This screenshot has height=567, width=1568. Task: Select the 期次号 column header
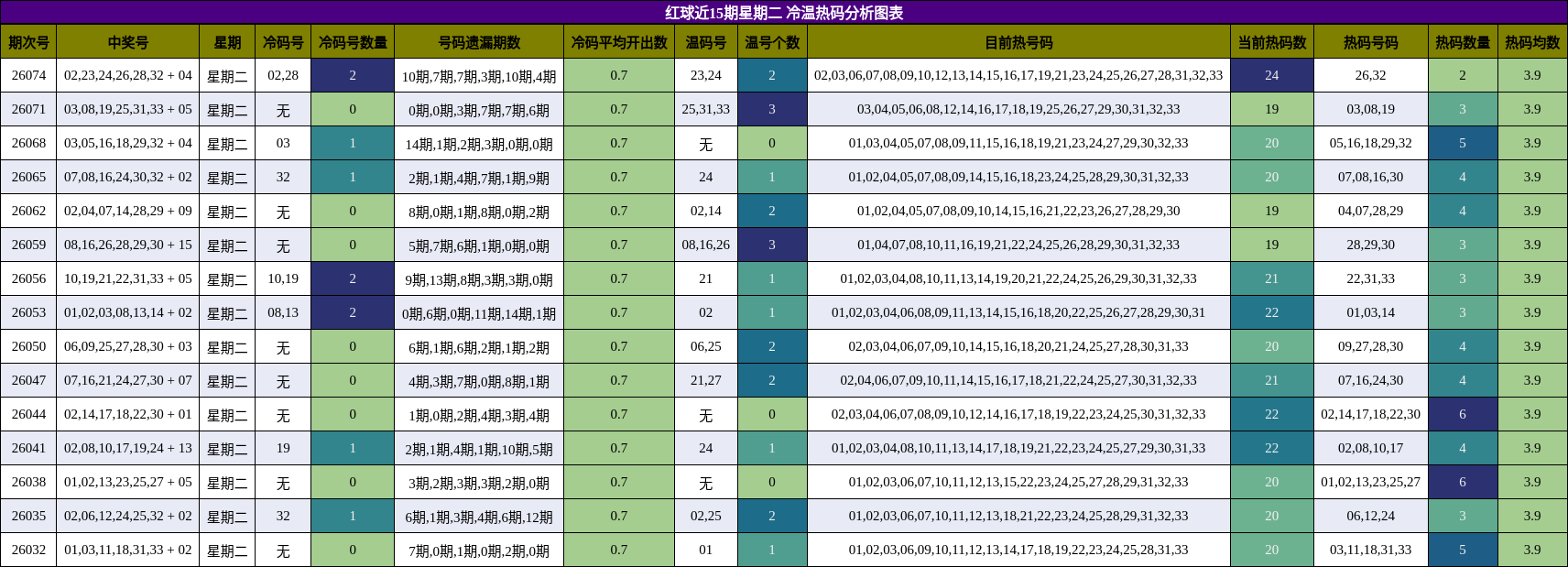[x=28, y=42]
